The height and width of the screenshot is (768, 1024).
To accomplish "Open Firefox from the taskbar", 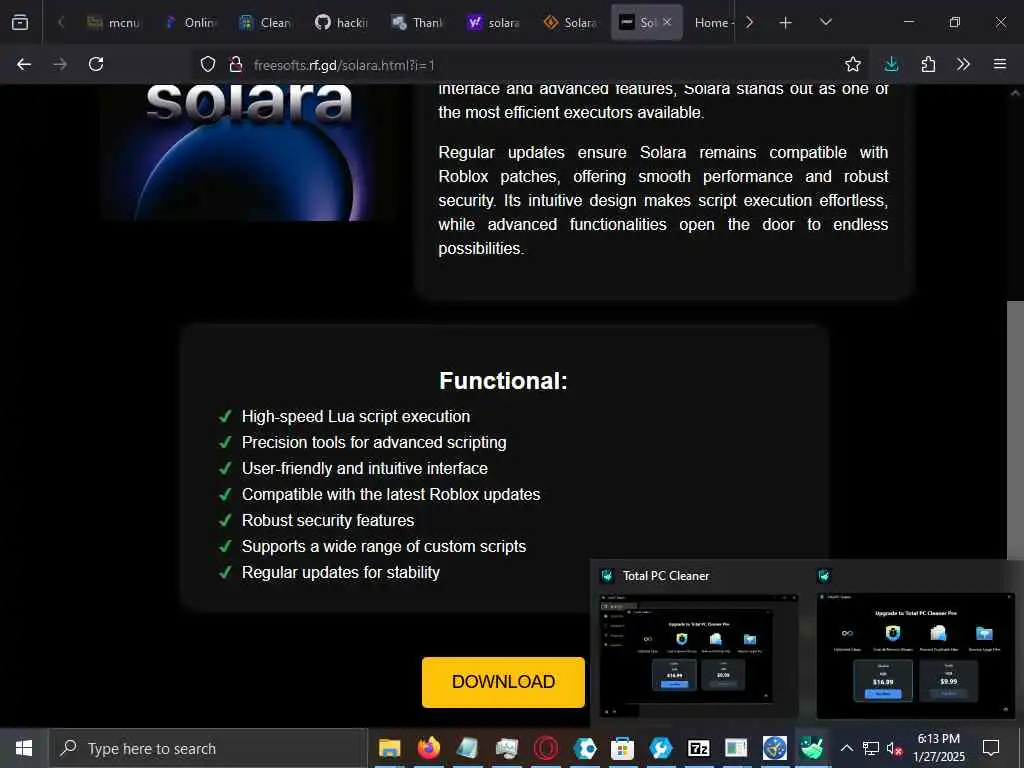I will pyautogui.click(x=429, y=748).
